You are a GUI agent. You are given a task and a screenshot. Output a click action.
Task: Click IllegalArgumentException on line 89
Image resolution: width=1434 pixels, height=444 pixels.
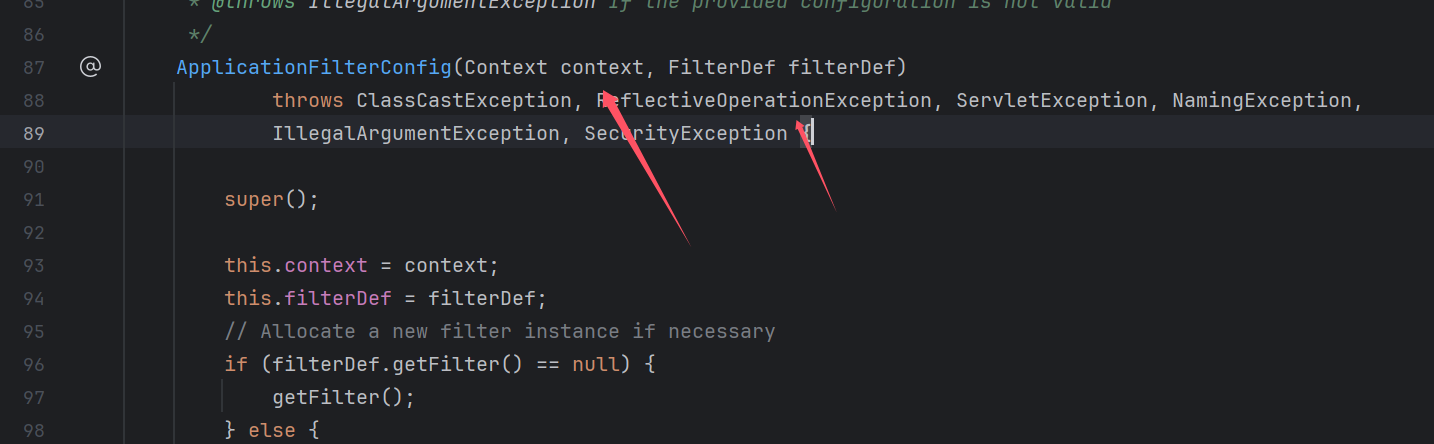coord(416,133)
